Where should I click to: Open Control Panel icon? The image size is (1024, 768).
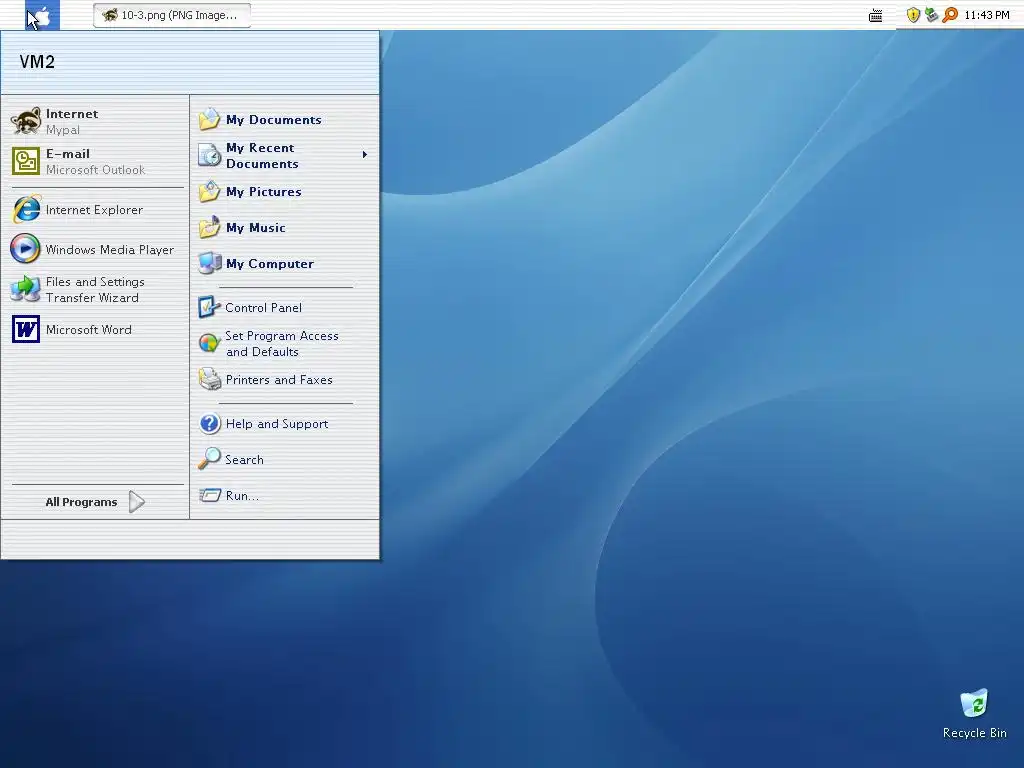coord(210,307)
